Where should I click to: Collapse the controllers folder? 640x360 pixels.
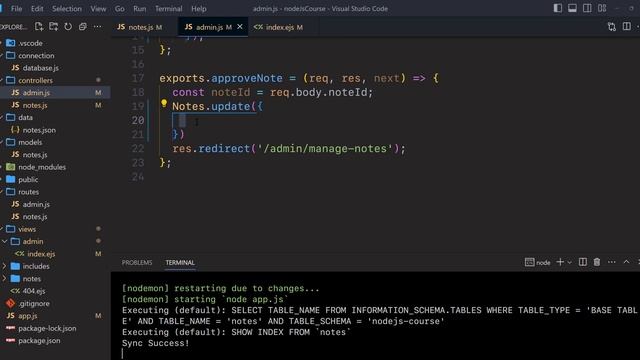point(35,80)
